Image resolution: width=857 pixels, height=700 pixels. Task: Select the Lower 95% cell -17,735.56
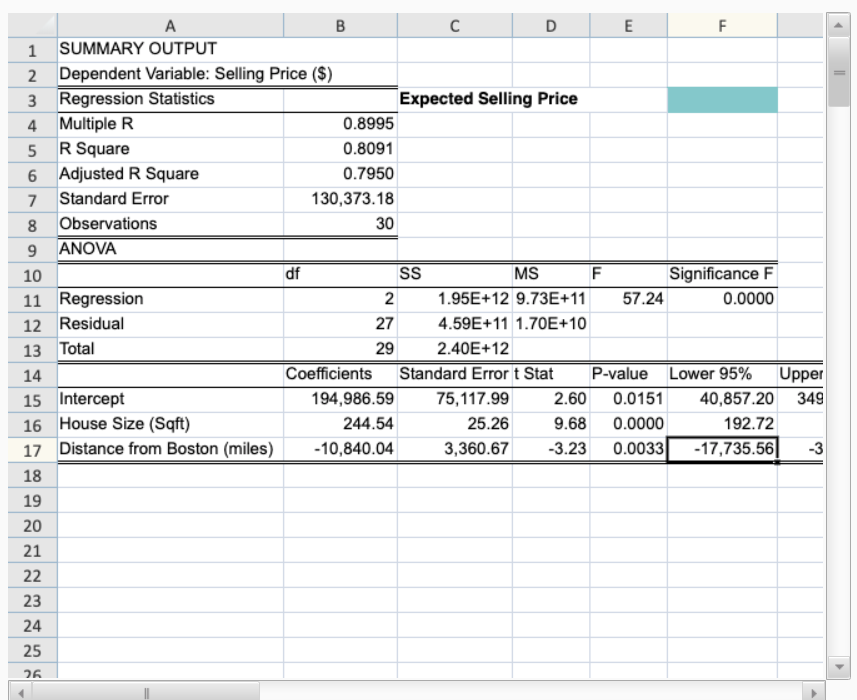[x=722, y=449]
